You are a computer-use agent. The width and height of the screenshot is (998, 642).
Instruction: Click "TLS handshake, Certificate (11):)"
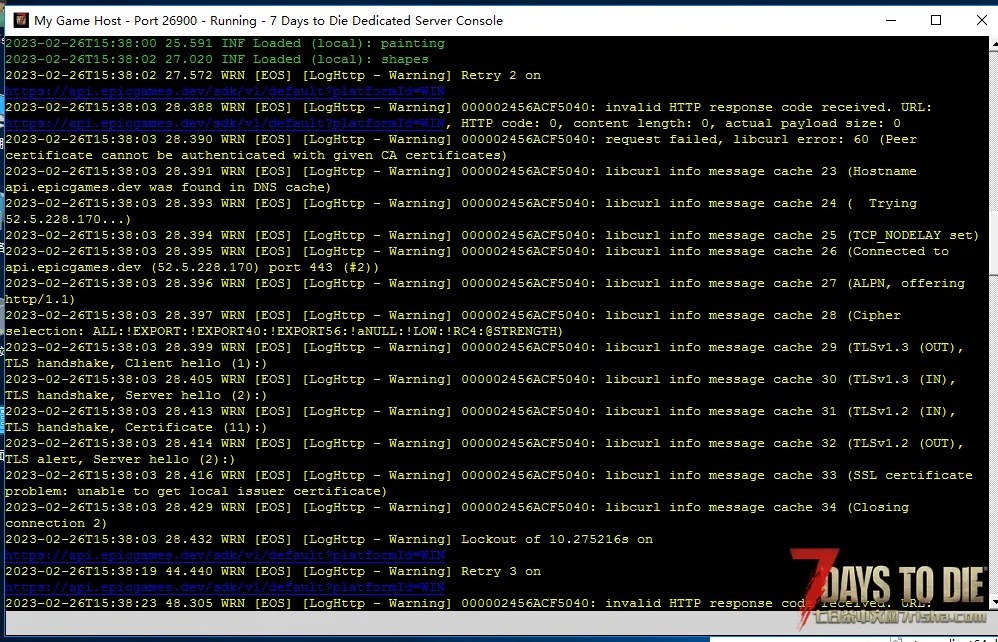click(136, 427)
